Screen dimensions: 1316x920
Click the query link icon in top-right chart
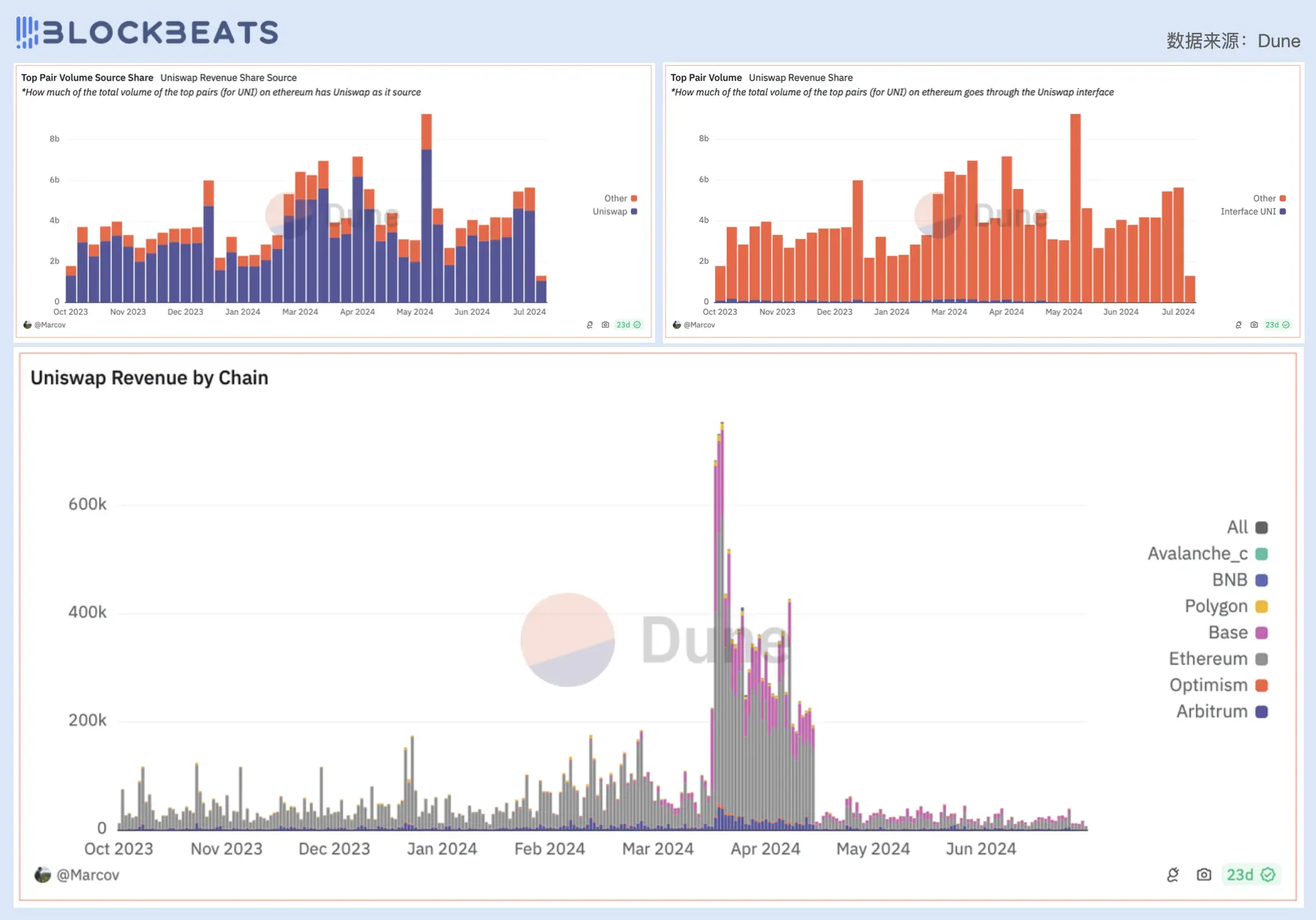click(x=1238, y=325)
